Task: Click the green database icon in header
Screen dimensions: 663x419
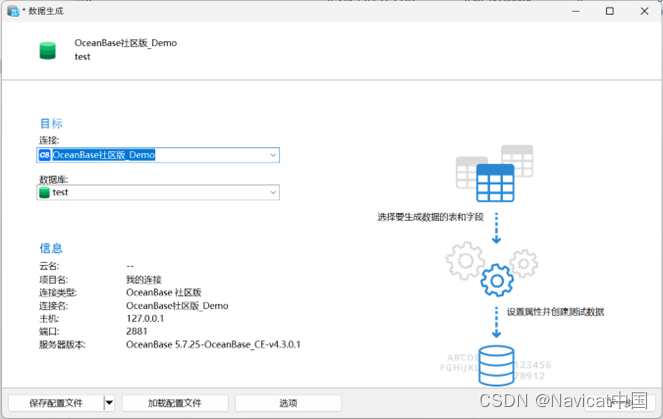Action: coord(47,50)
